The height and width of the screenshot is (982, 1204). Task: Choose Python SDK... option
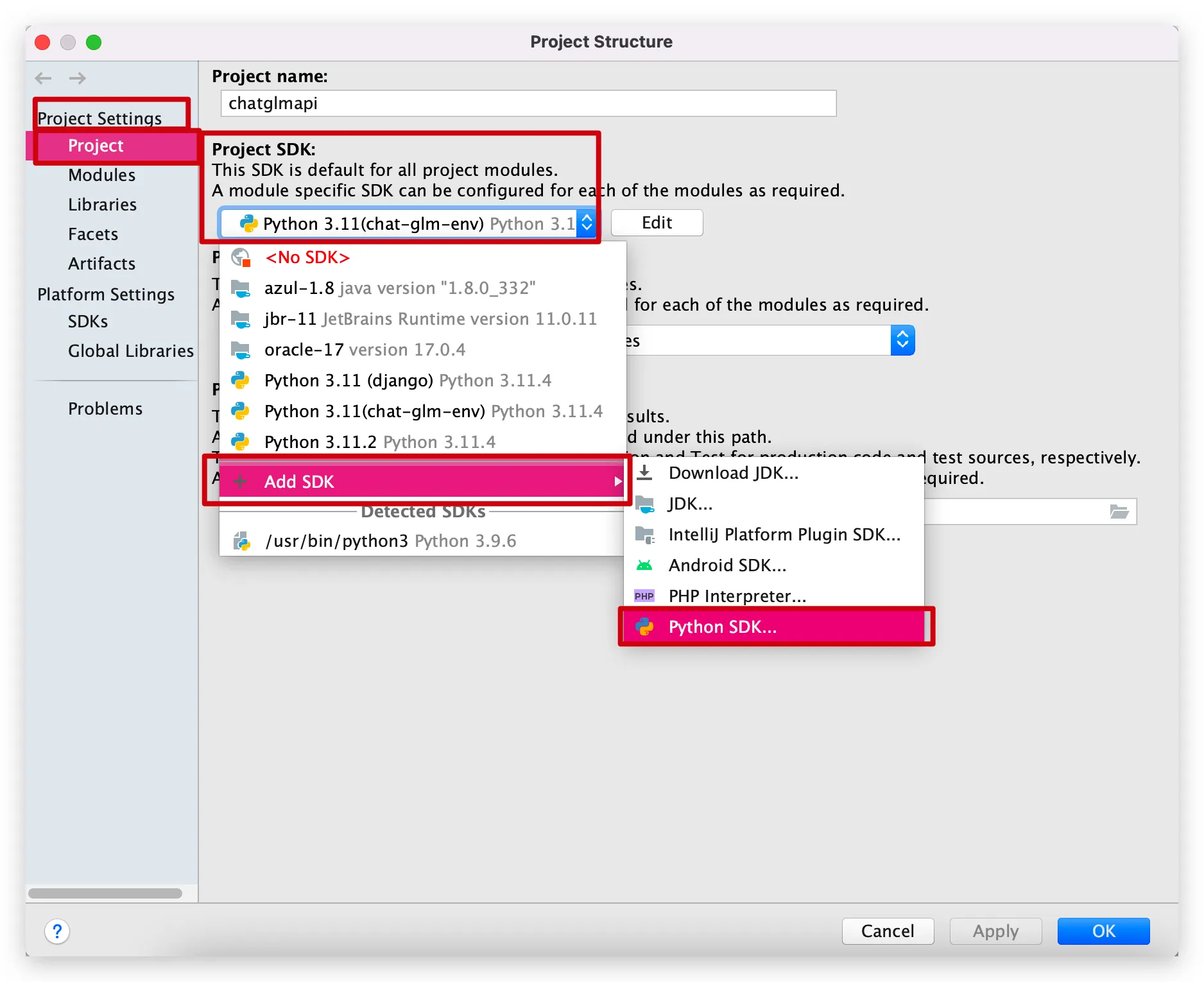point(774,627)
